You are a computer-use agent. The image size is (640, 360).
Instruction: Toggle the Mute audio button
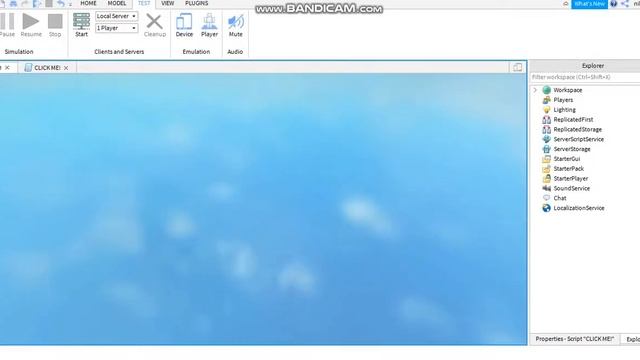pos(236,25)
